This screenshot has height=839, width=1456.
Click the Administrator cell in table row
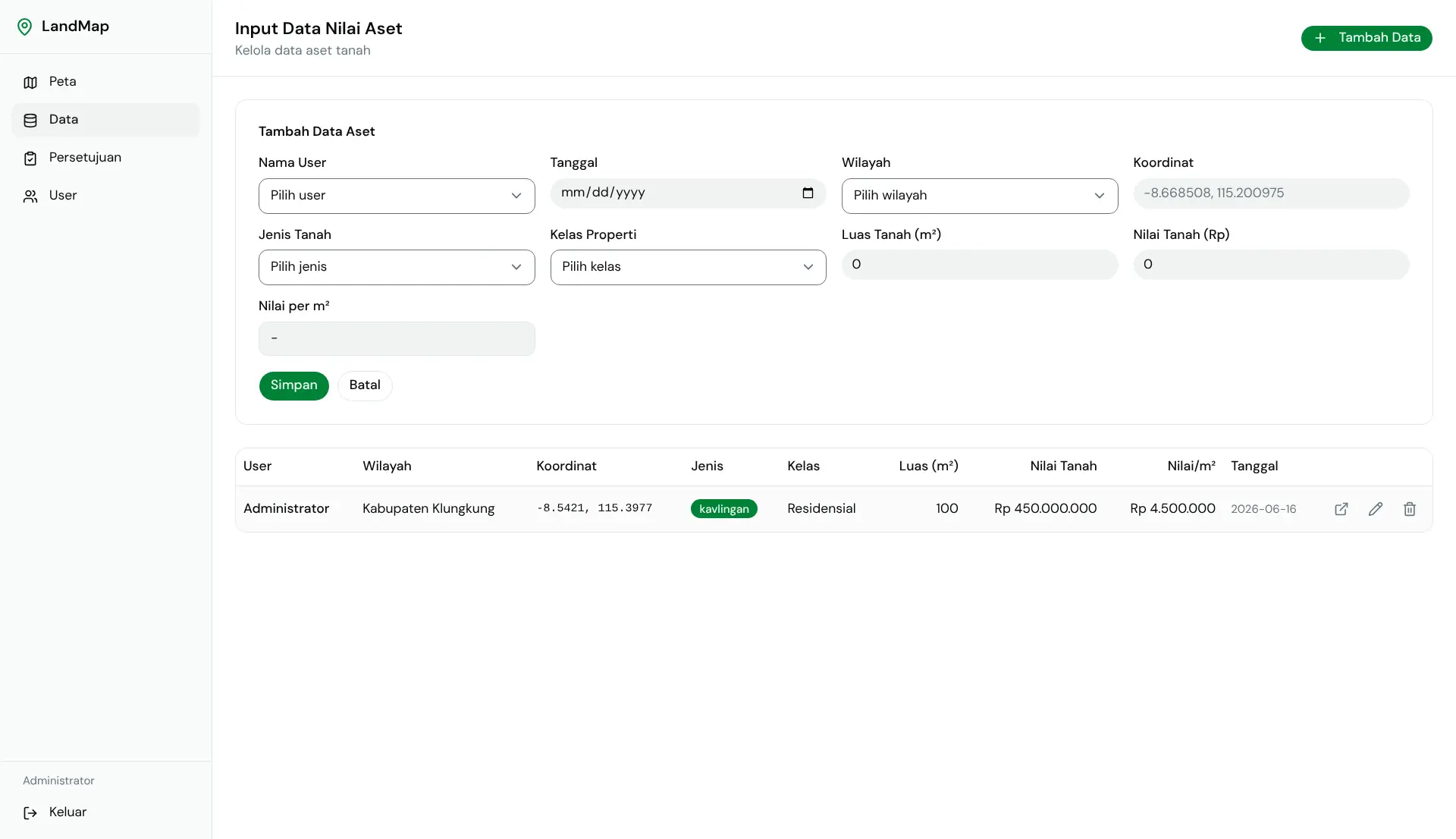(x=286, y=509)
